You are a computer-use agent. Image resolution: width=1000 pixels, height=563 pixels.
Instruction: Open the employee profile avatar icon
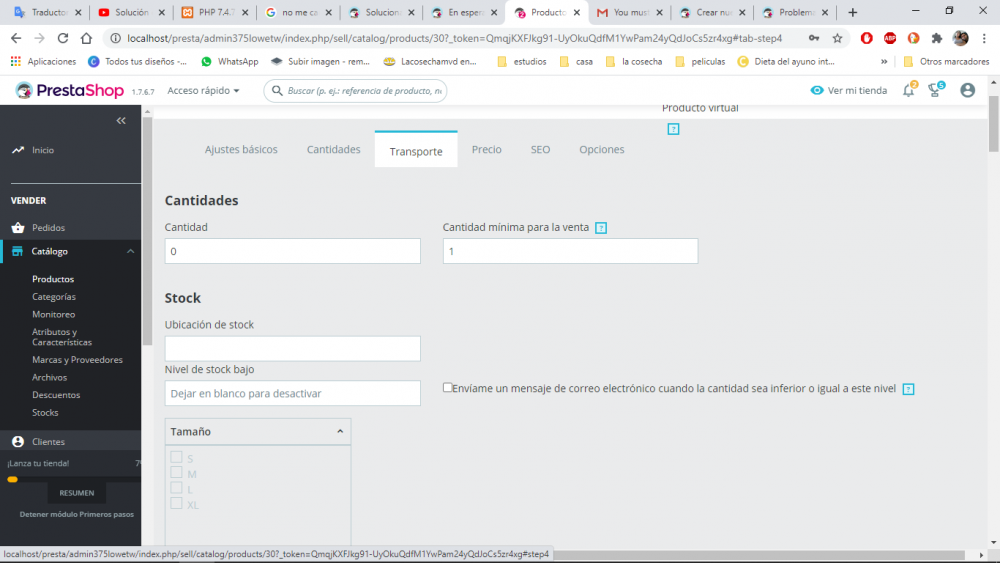[x=967, y=91]
